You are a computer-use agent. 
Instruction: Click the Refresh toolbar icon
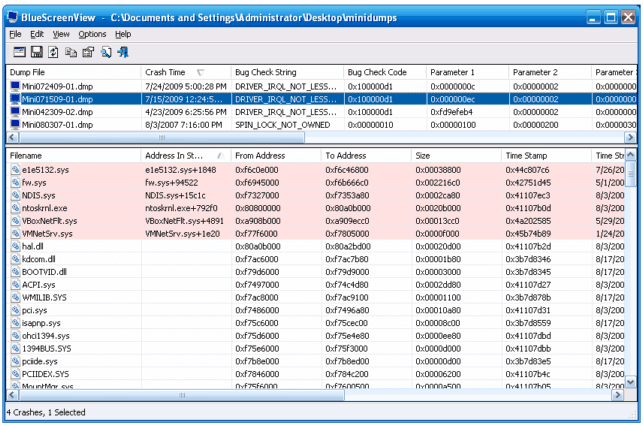53,52
